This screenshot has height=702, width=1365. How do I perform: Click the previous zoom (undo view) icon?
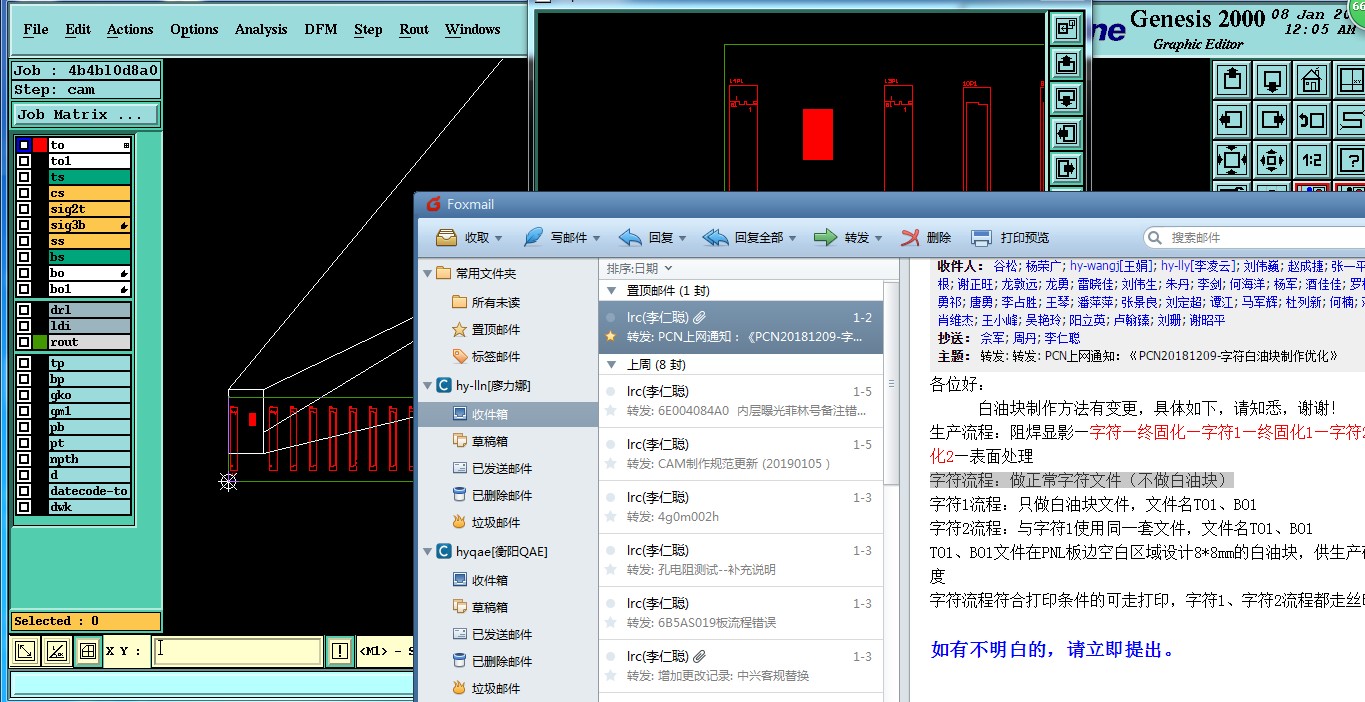coord(1312,120)
